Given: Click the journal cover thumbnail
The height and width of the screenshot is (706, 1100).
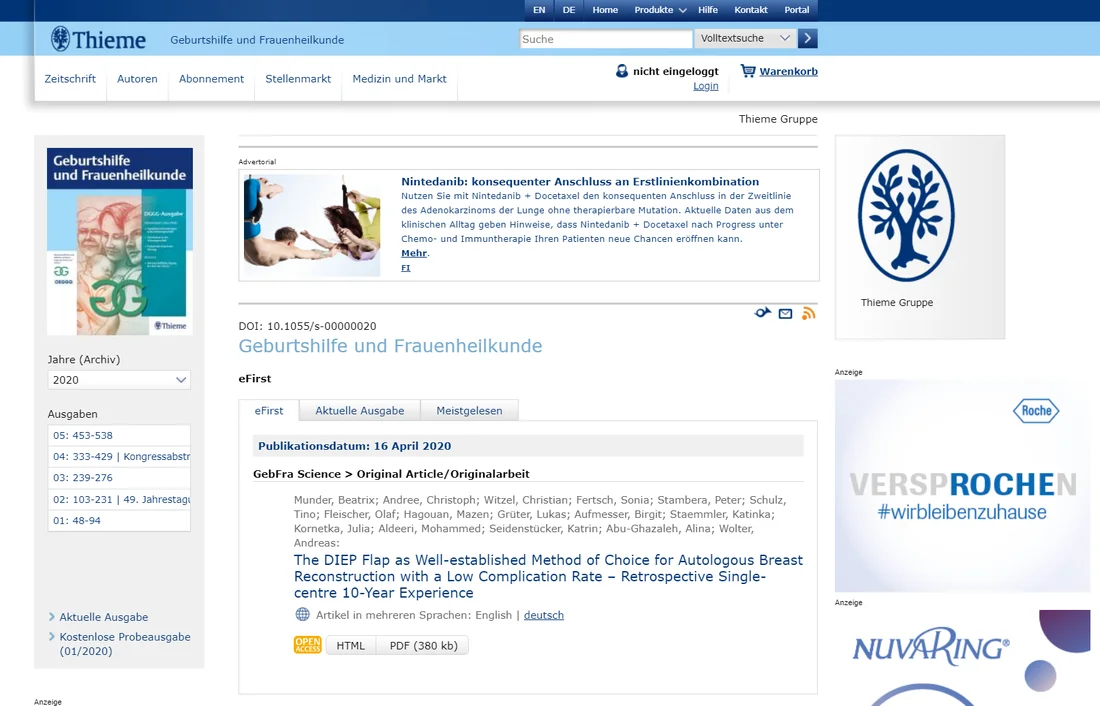Looking at the screenshot, I should coord(118,240).
